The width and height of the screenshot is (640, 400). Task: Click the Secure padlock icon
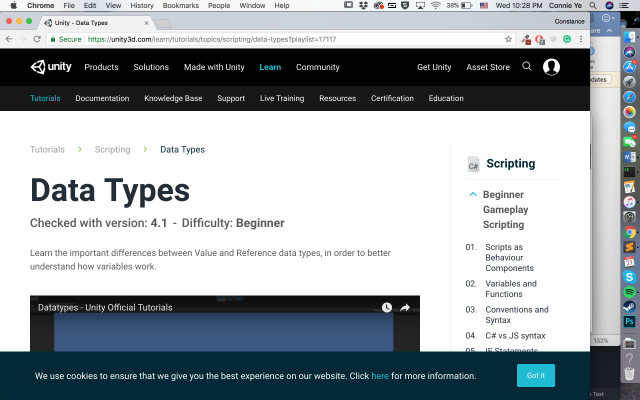(53, 39)
